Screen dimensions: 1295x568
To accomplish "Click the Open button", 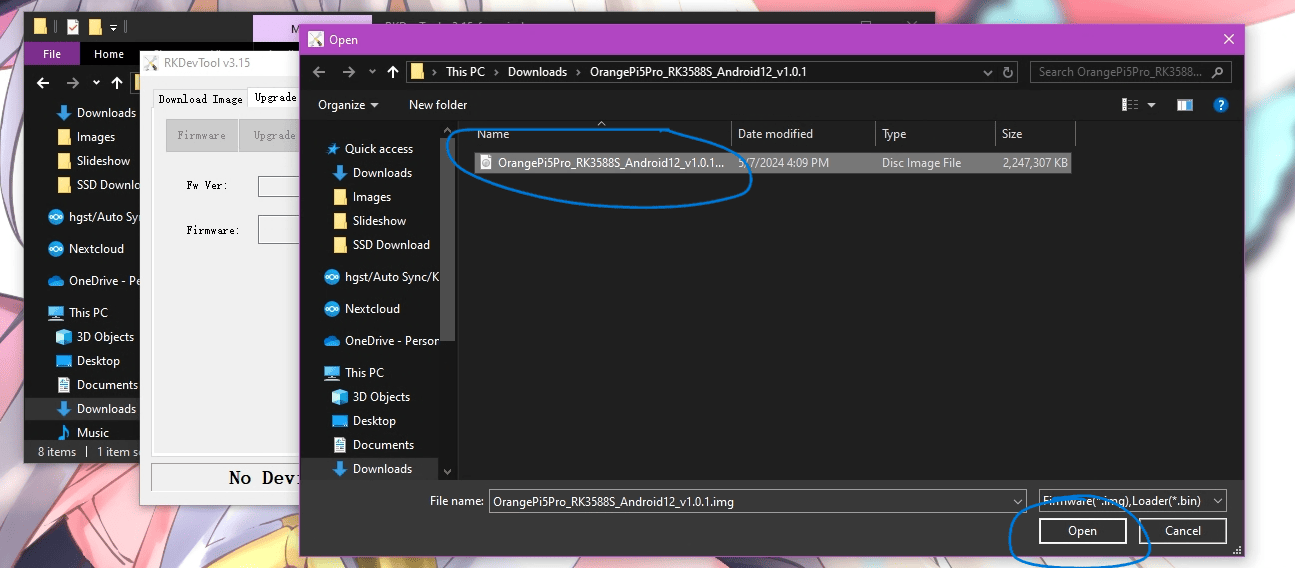I will point(1082,531).
